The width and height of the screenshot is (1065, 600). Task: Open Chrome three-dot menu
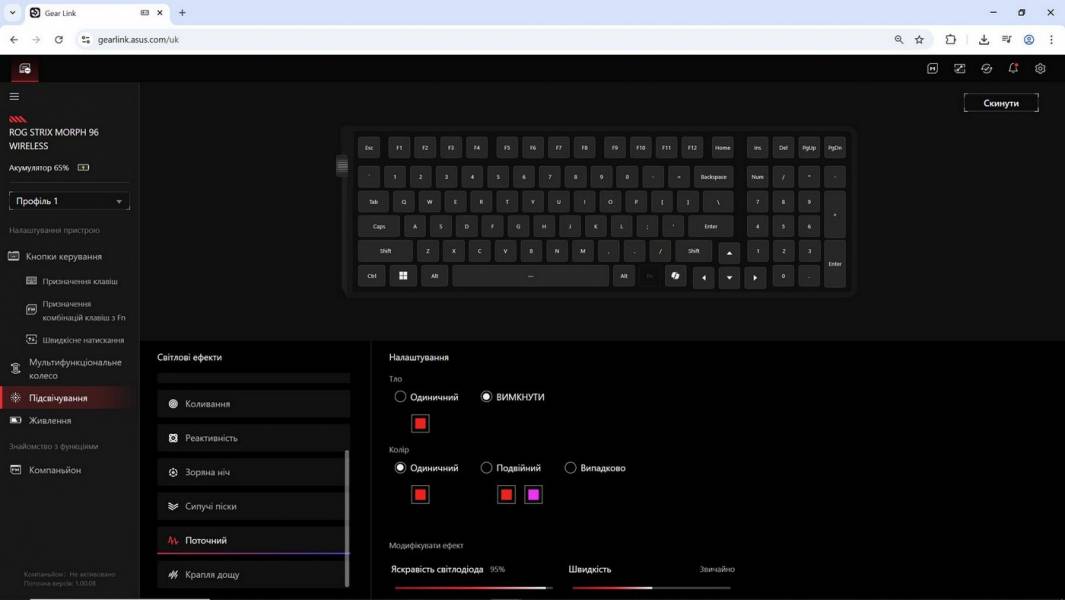1051,39
